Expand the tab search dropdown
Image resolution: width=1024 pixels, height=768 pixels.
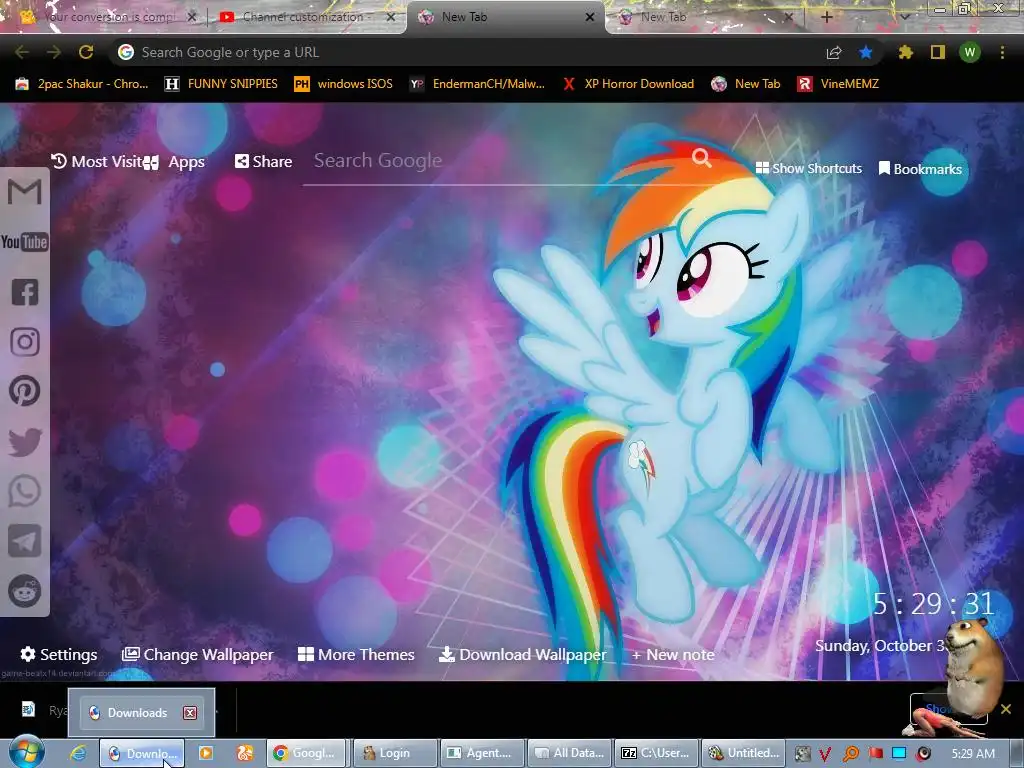[x=904, y=17]
